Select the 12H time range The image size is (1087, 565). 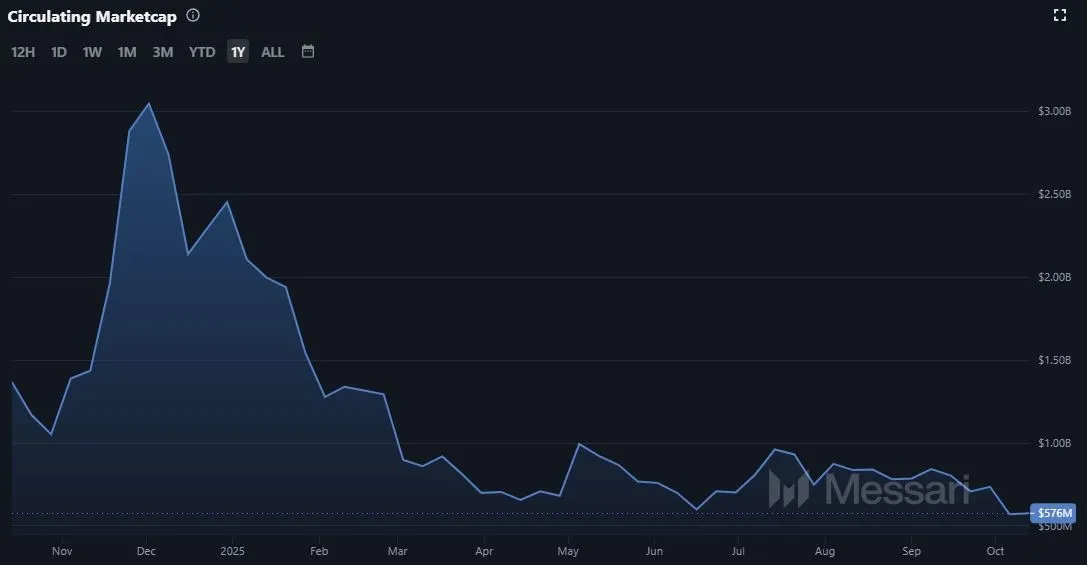23,52
